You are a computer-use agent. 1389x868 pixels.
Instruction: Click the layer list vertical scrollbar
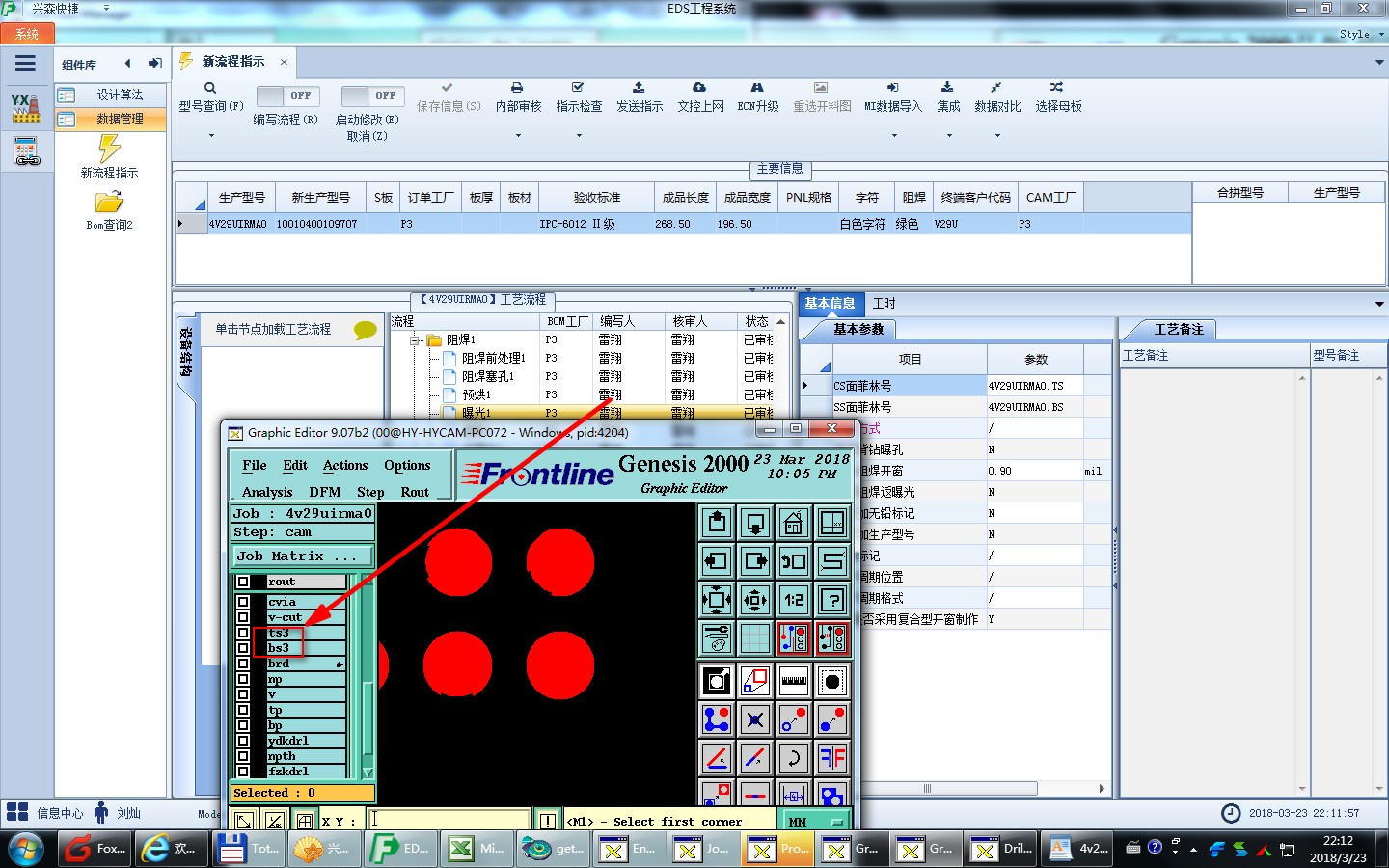[368, 676]
